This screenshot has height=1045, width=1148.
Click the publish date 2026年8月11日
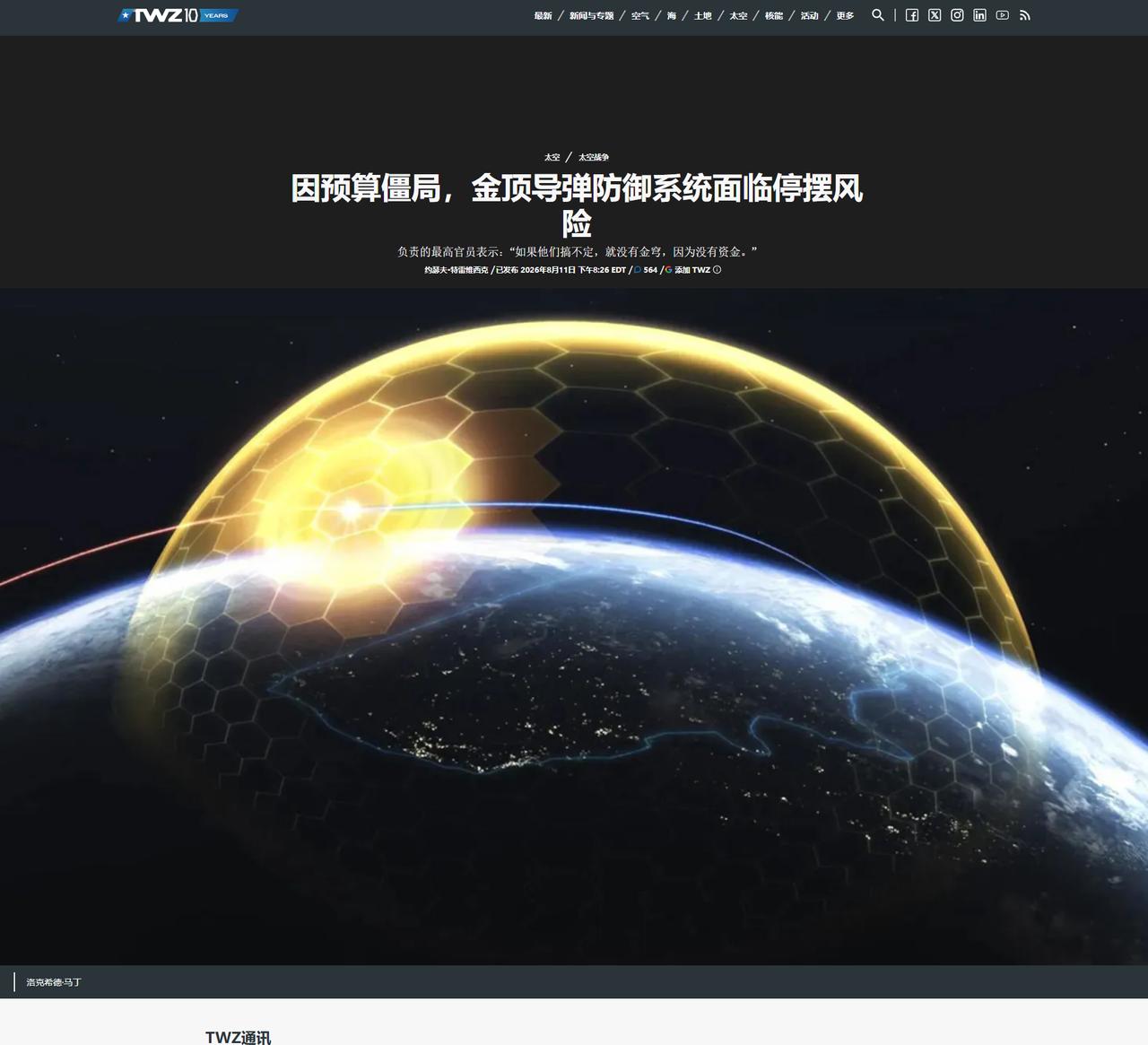548,270
